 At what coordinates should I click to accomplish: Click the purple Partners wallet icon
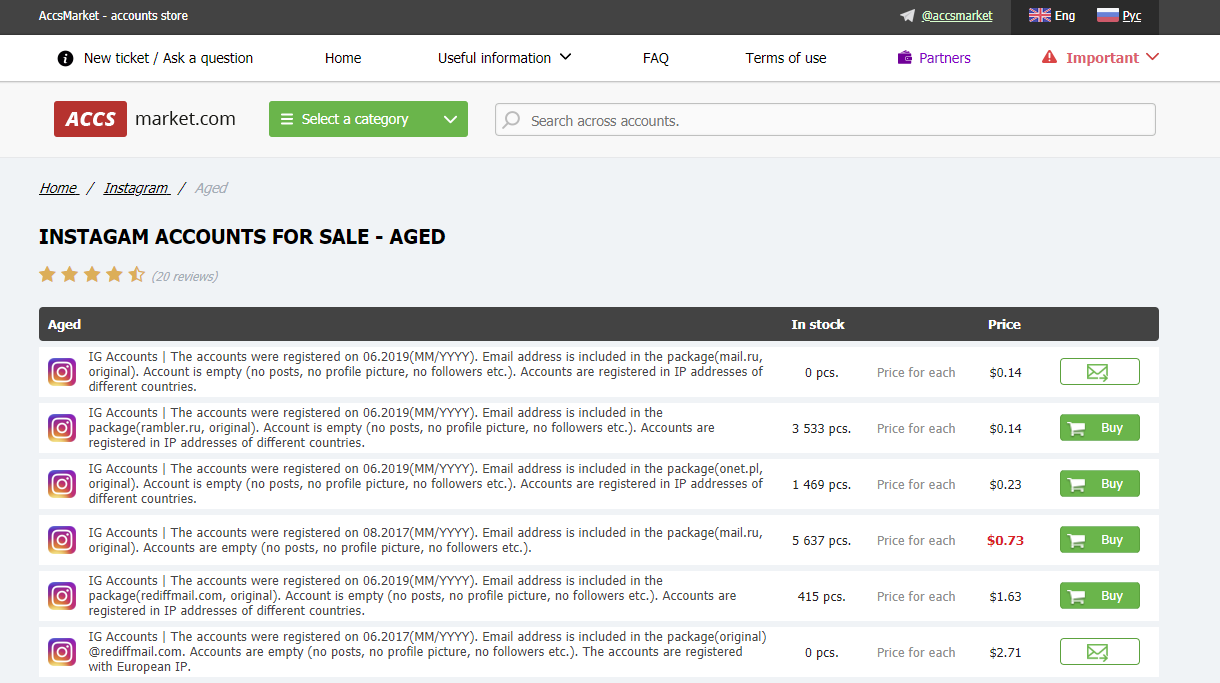[905, 58]
